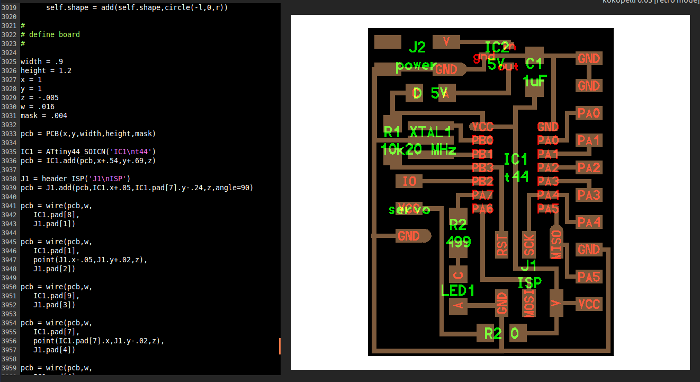
Task: Click the 'J1 = header_ISP' line
Action: [x=75, y=179]
